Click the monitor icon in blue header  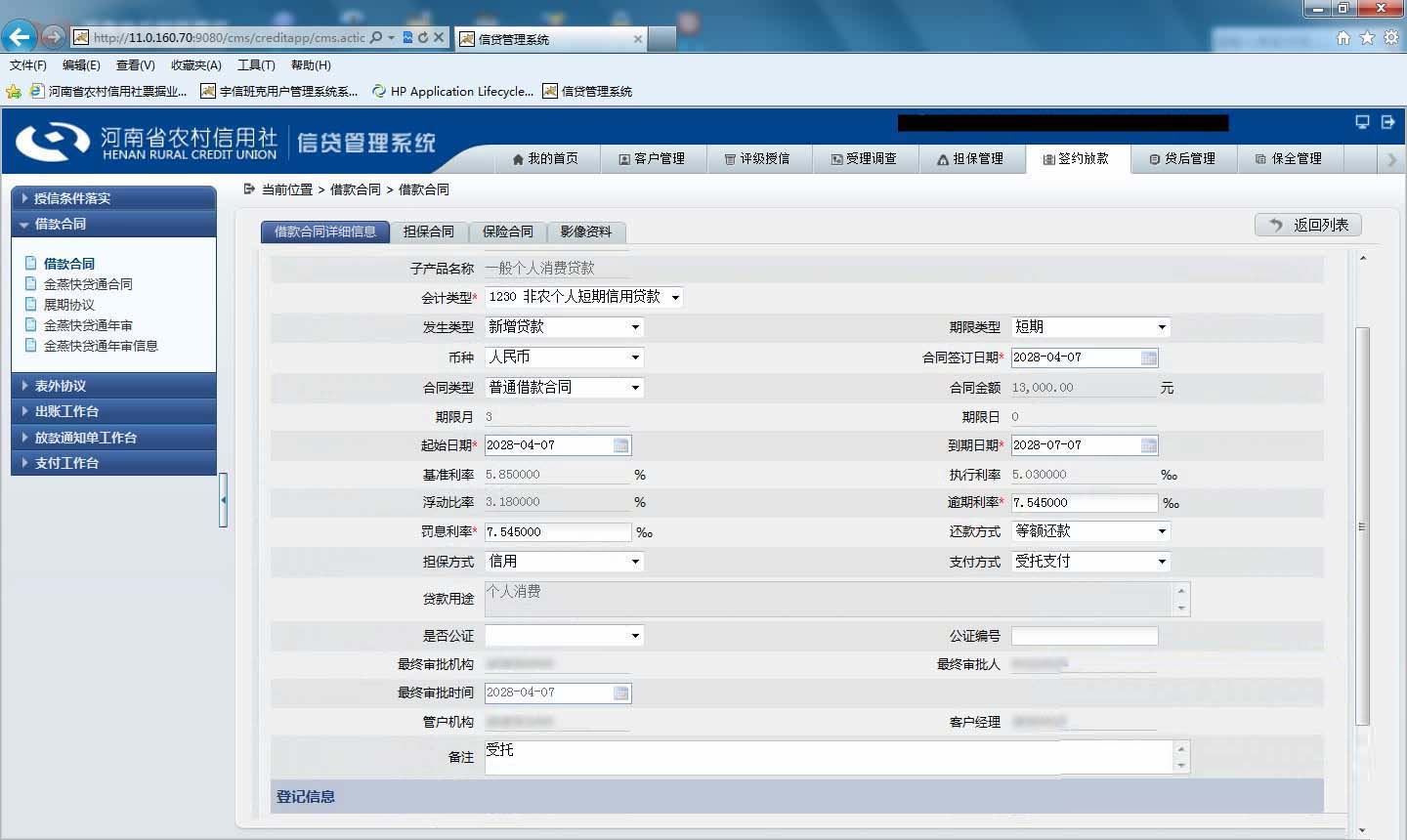point(1362,122)
